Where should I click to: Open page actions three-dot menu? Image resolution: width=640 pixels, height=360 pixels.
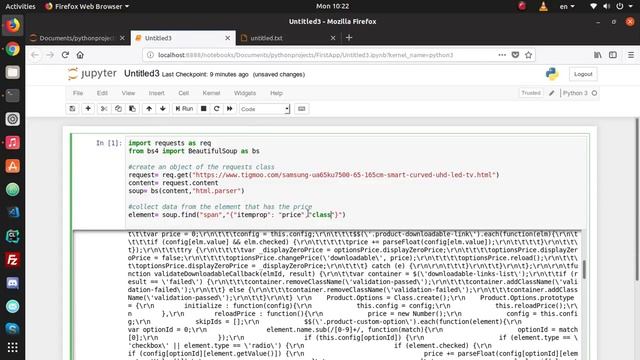click(x=502, y=55)
